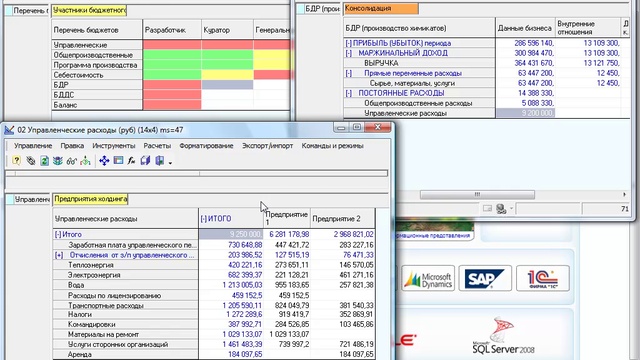Click the Данные бизнеса column header
This screenshot has width=640, height=360.
525,28
